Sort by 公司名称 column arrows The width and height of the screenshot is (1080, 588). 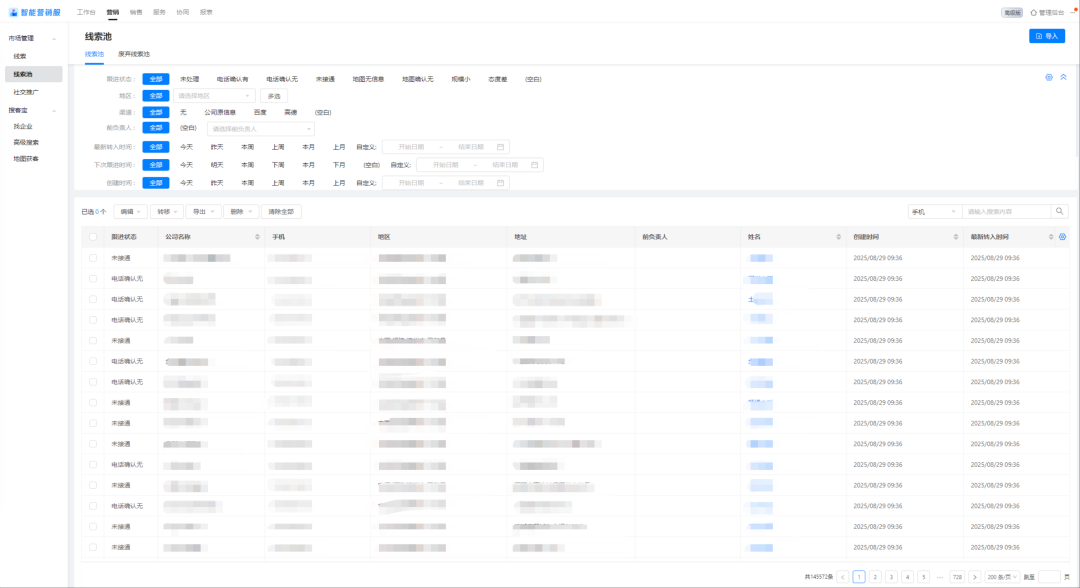pos(257,237)
